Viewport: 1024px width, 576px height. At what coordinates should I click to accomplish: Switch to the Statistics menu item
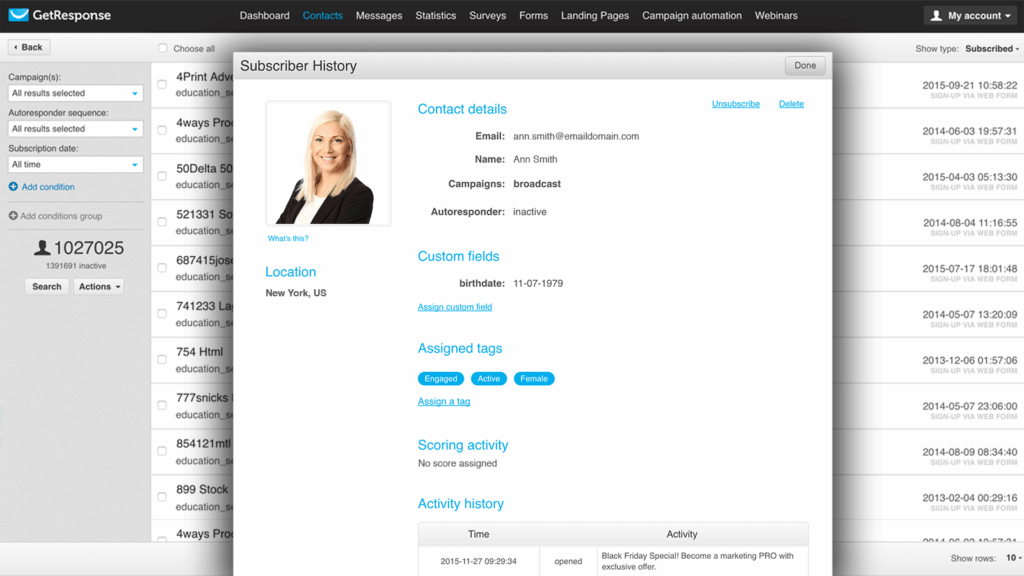[435, 15]
